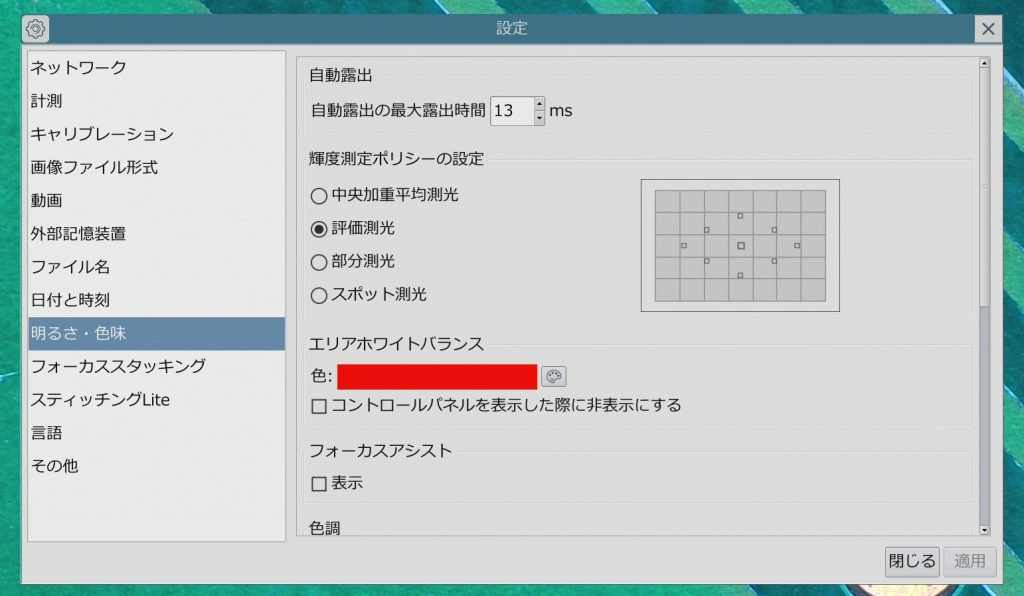The height and width of the screenshot is (596, 1024).
Task: Go to フォーカススタッキング settings
Action: pos(118,366)
